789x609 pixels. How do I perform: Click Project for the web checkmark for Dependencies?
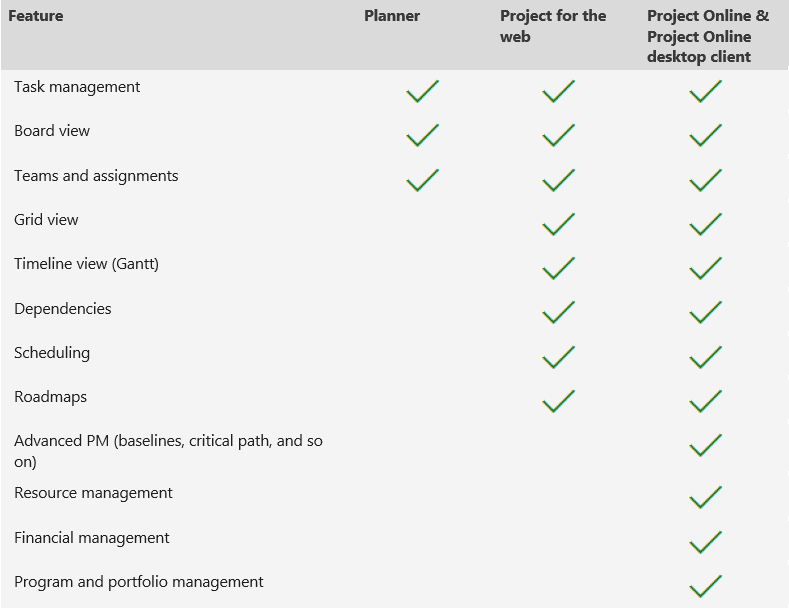tap(558, 313)
